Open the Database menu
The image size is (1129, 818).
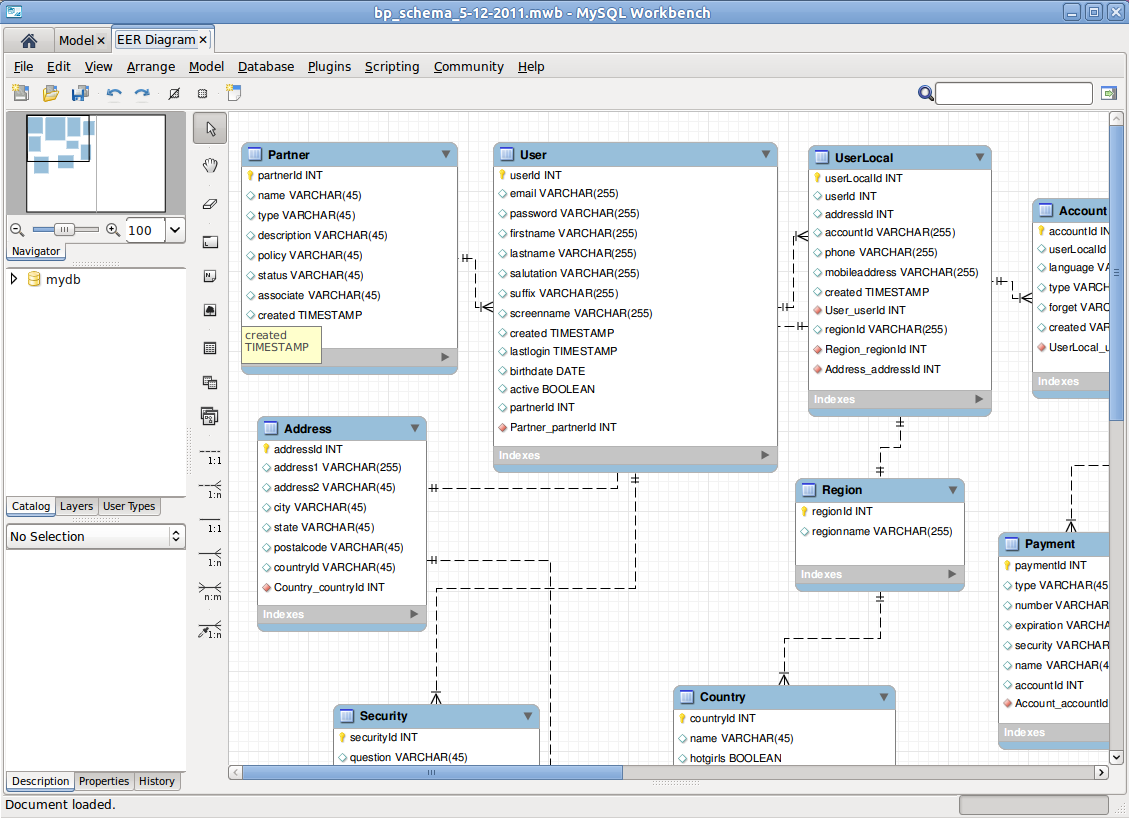266,66
